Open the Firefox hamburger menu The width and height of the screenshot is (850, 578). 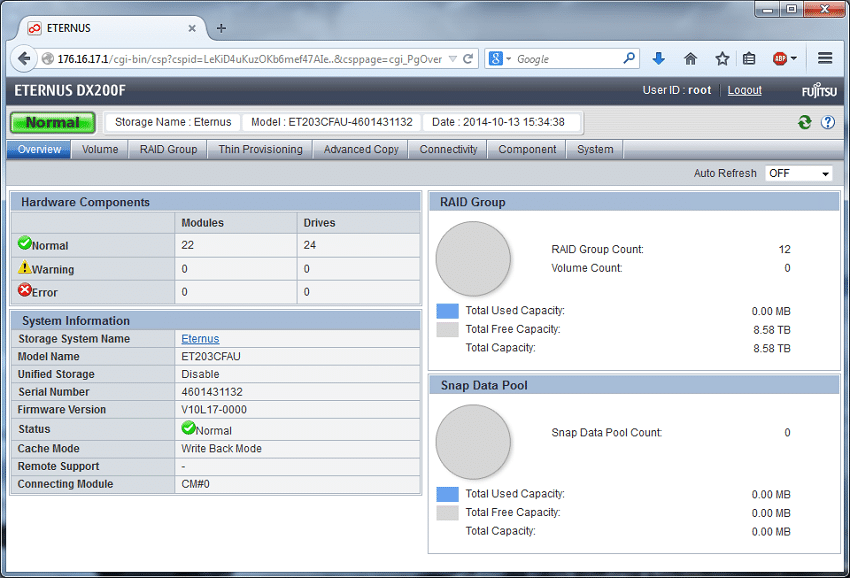click(x=825, y=58)
